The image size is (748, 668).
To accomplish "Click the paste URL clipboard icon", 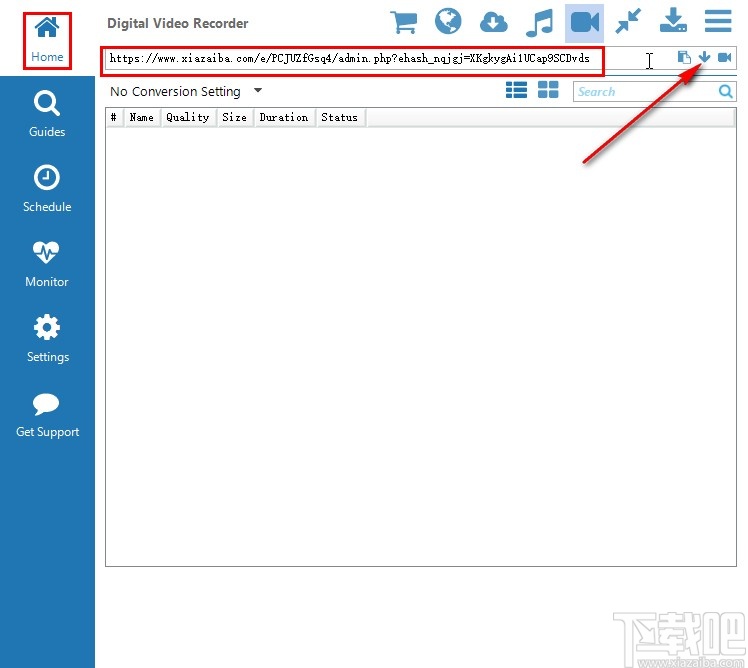I will tap(684, 58).
